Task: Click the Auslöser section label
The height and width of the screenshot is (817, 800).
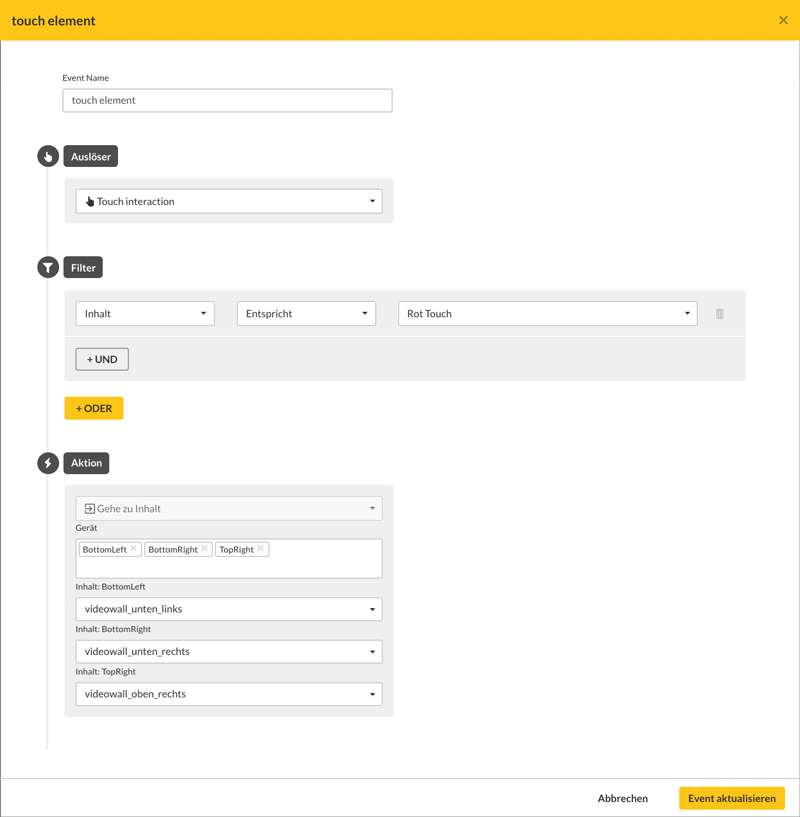Action: tap(91, 156)
